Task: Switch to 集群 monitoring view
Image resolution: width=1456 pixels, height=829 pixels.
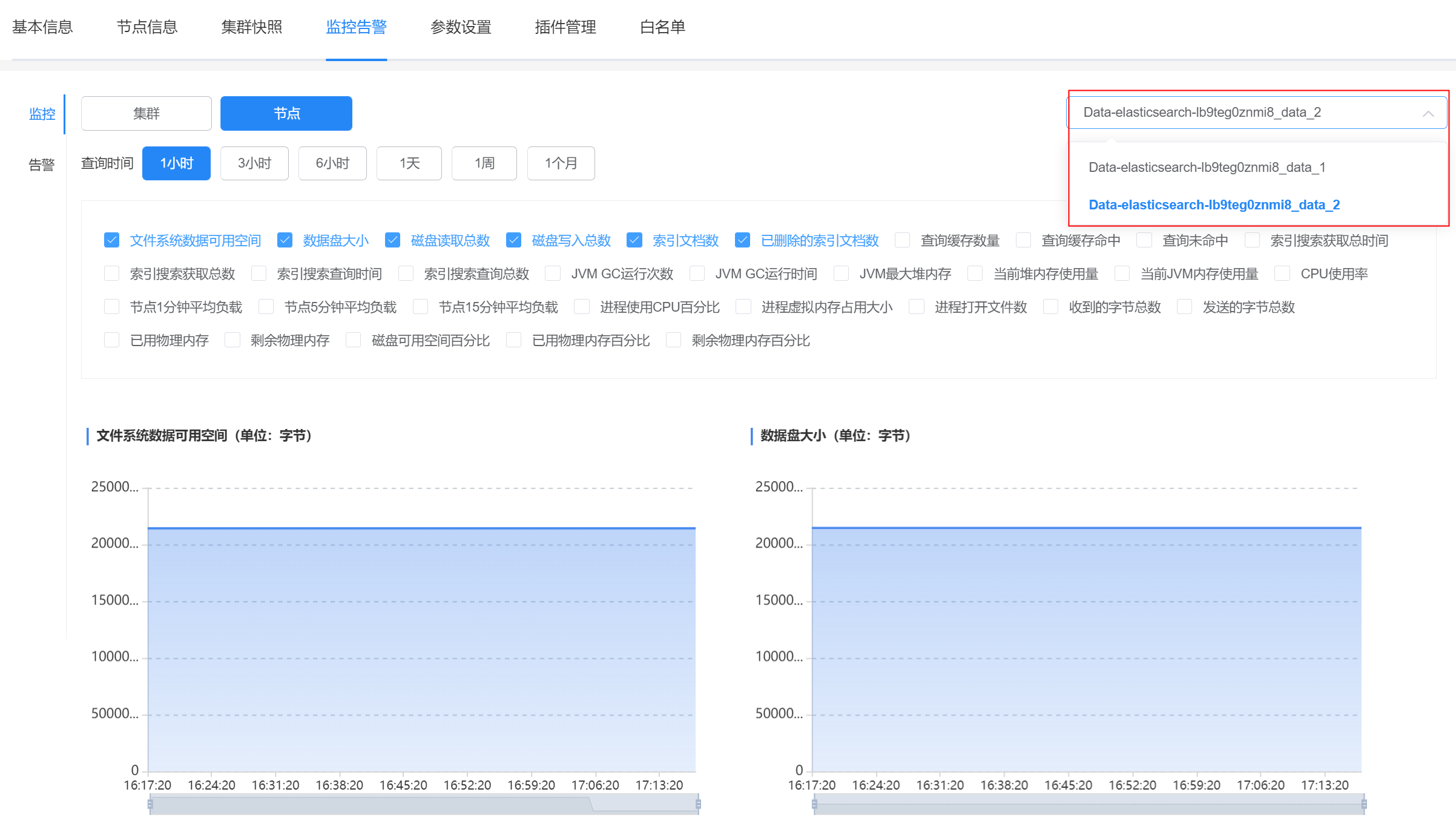Action: coord(147,113)
